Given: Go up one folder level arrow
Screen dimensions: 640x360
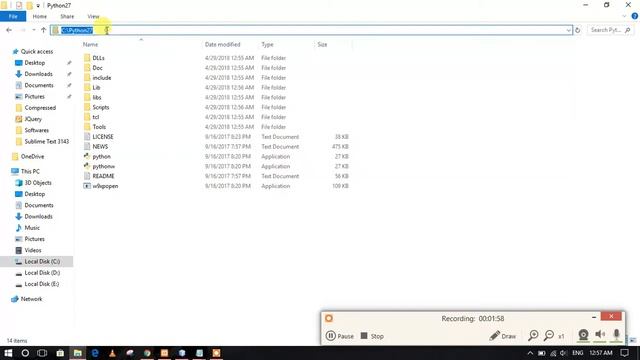Looking at the screenshot, I should [43, 30].
